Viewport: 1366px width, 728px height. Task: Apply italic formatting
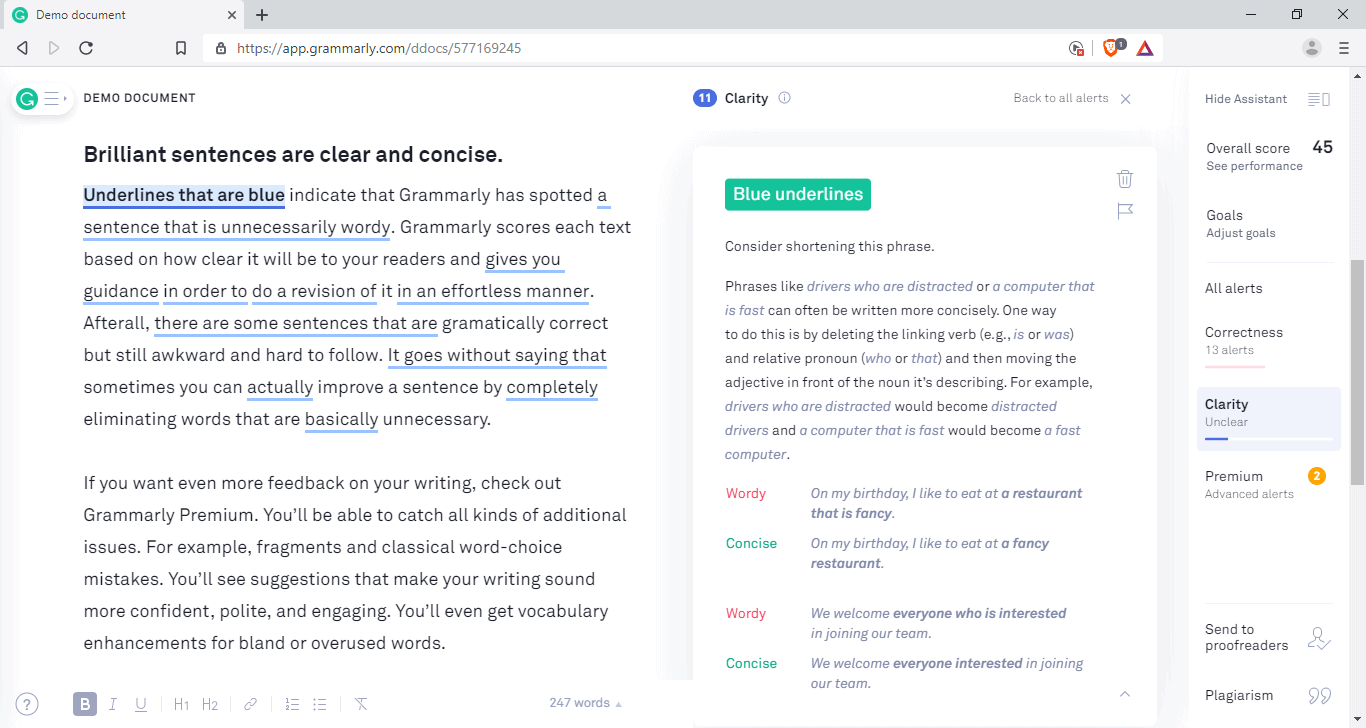click(x=113, y=704)
